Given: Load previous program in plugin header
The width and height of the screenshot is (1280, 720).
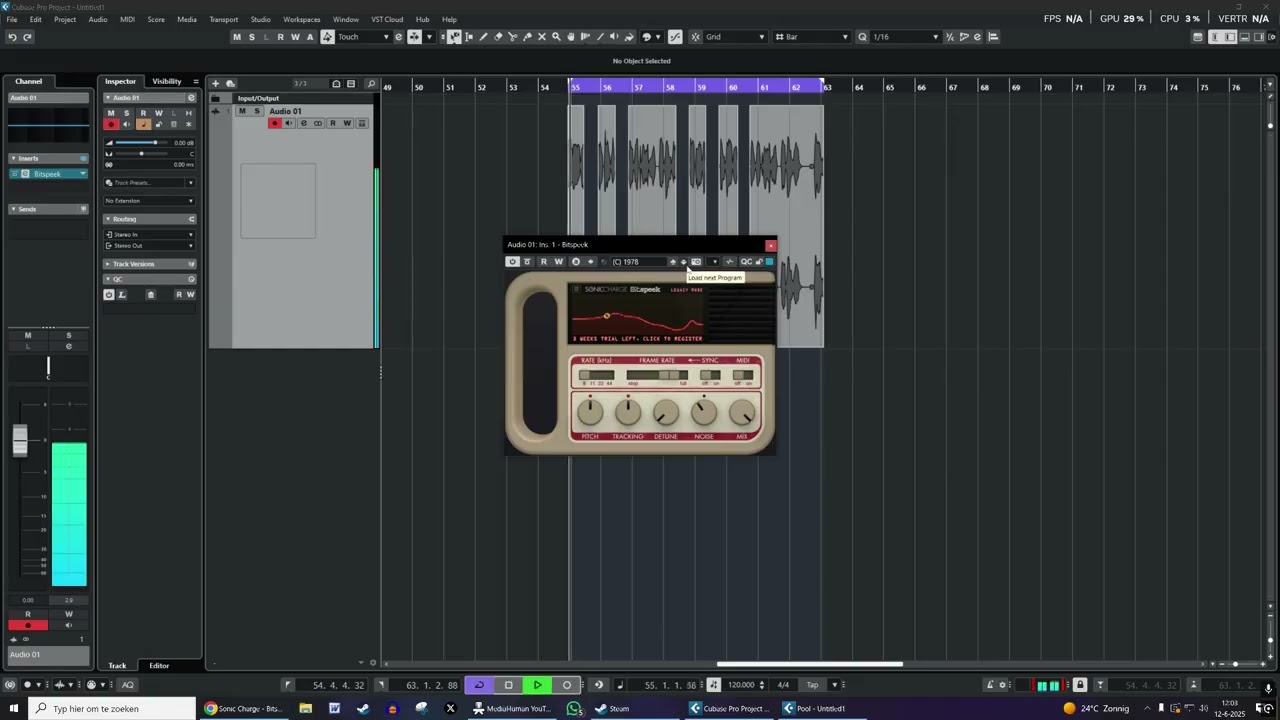Looking at the screenshot, I should click(x=673, y=262).
